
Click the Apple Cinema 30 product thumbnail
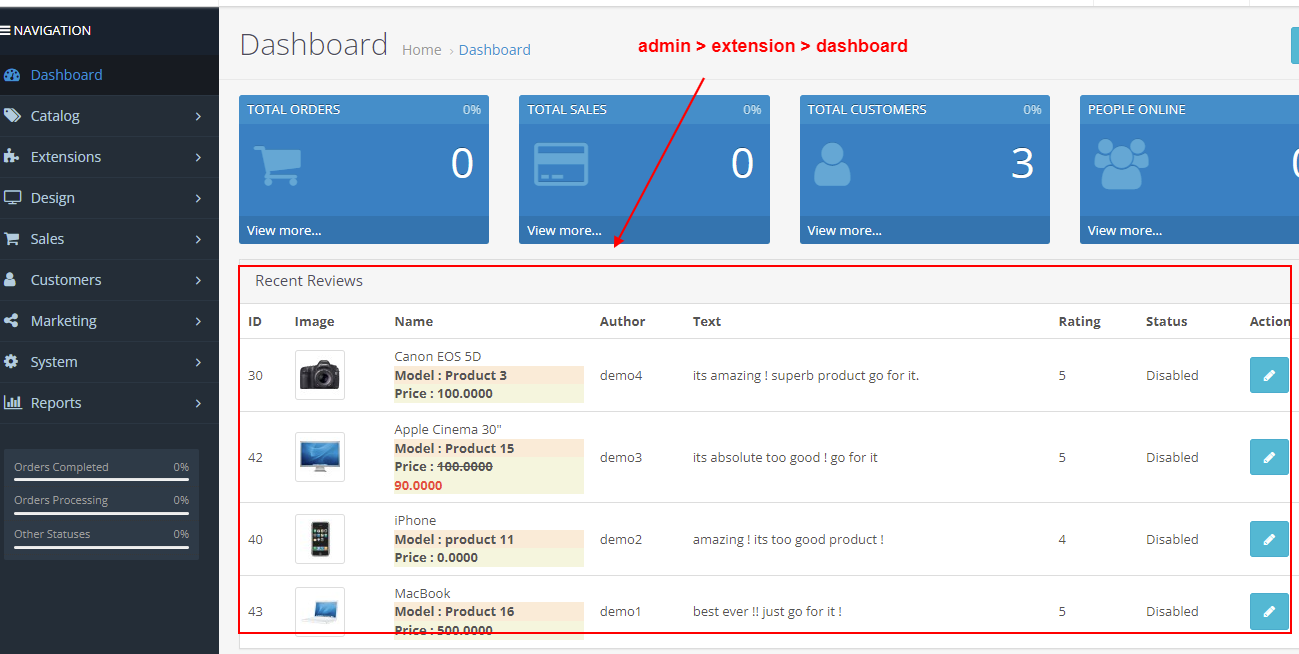point(319,457)
